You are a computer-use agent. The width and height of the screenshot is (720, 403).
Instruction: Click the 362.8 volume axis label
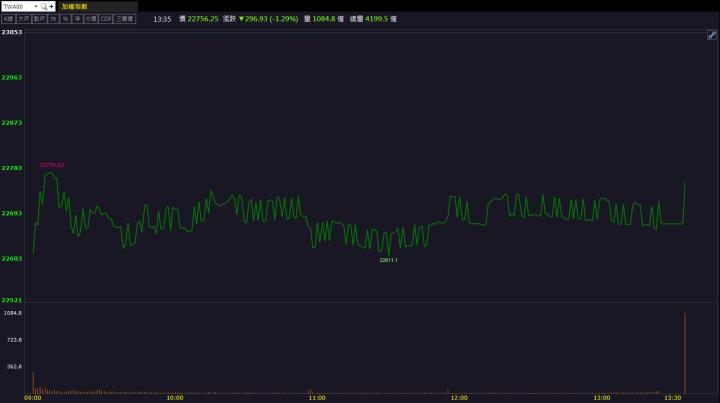14,366
